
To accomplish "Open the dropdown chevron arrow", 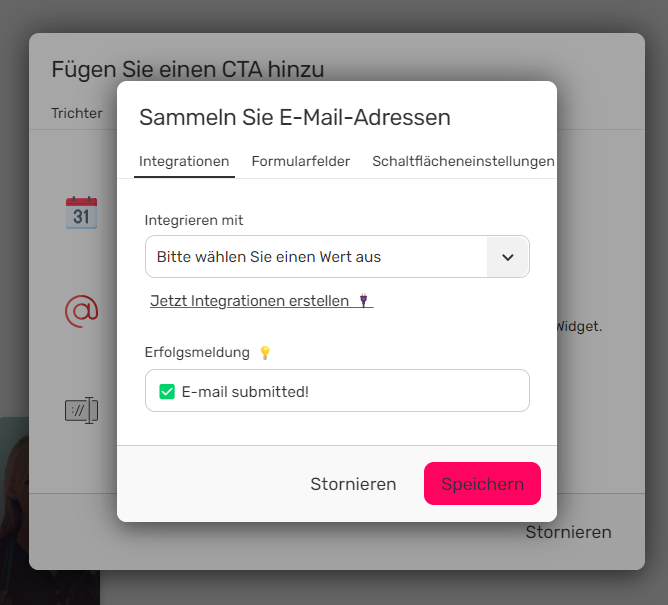I will point(507,257).
